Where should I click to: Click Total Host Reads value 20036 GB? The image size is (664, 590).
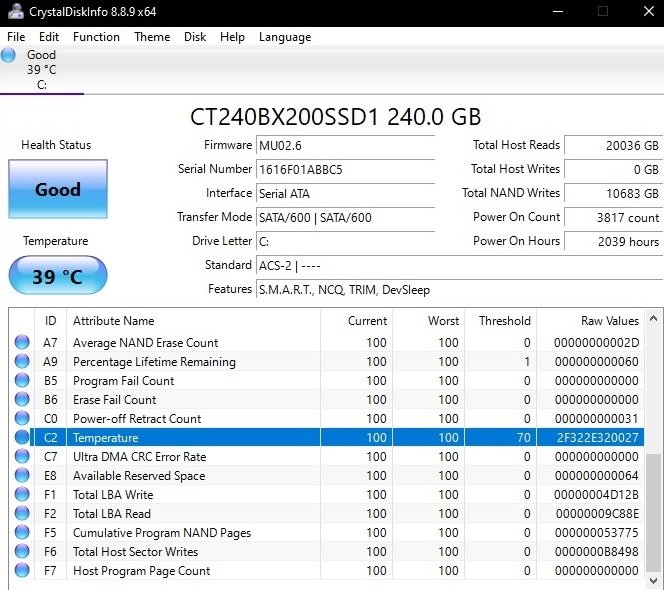(x=614, y=146)
